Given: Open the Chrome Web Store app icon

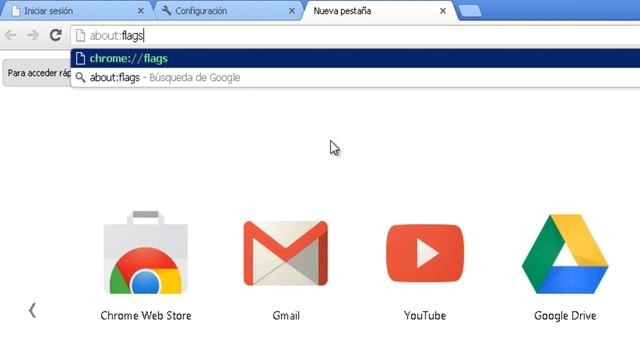Looking at the screenshot, I should [146, 252].
